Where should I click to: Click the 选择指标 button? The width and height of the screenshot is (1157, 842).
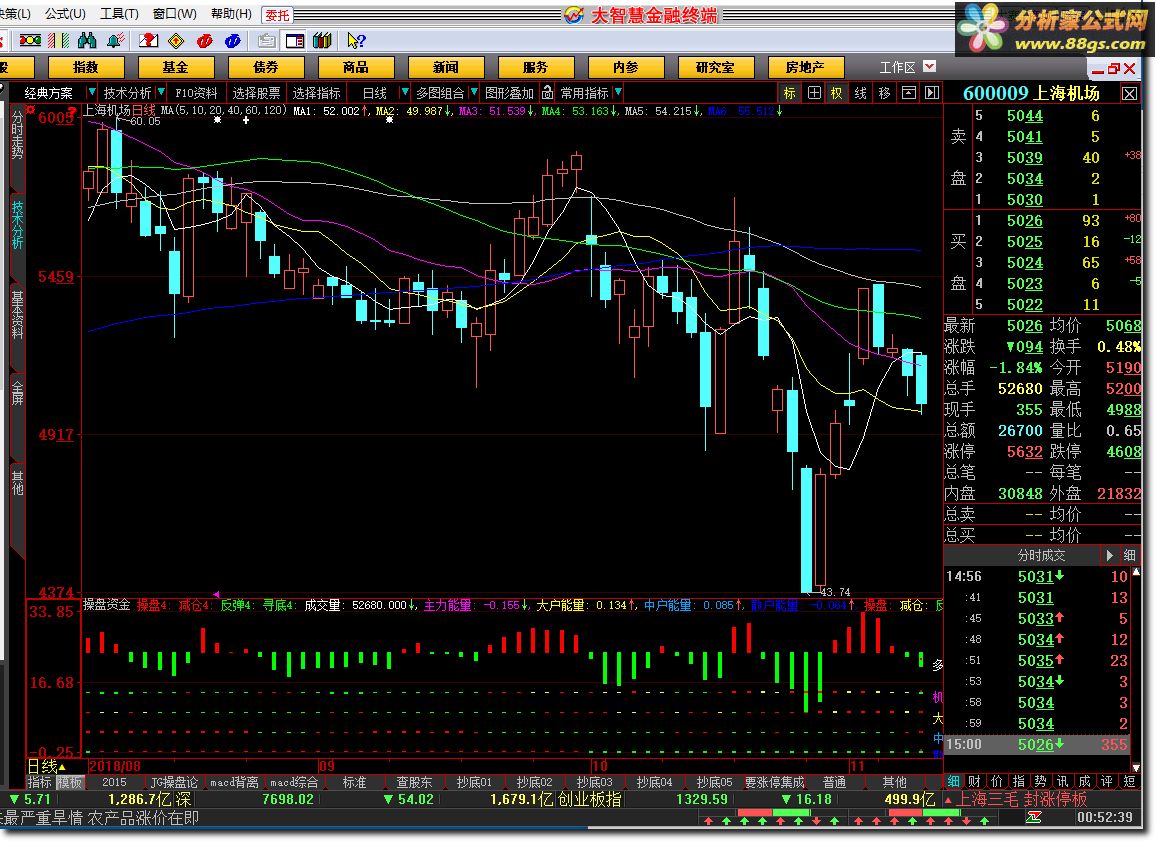[317, 92]
